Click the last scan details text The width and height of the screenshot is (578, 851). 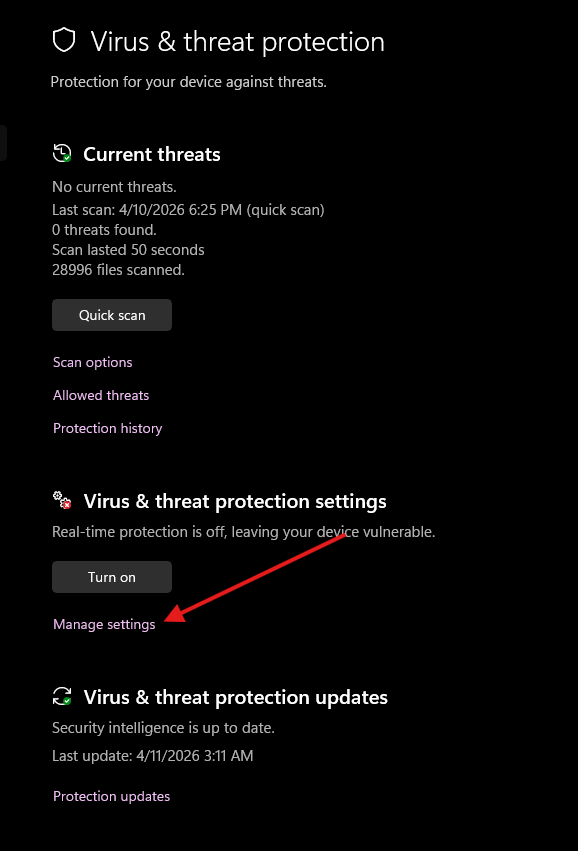point(188,209)
